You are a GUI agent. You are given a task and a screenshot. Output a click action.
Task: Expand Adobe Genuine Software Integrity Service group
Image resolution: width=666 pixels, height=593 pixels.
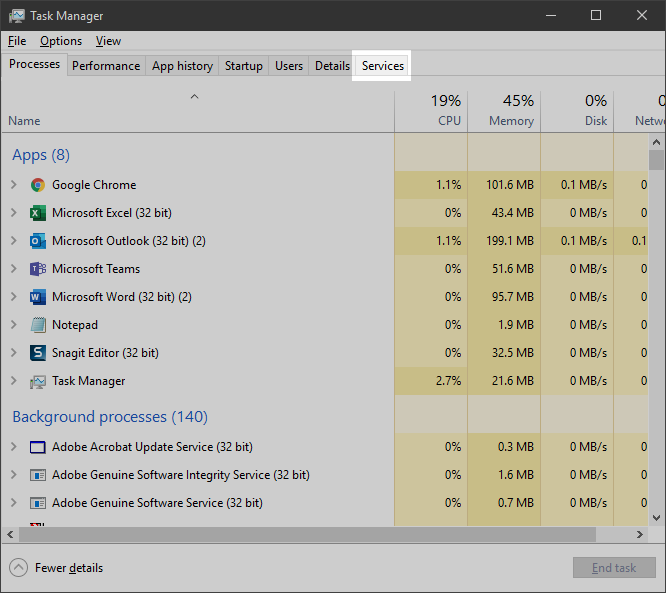point(14,475)
